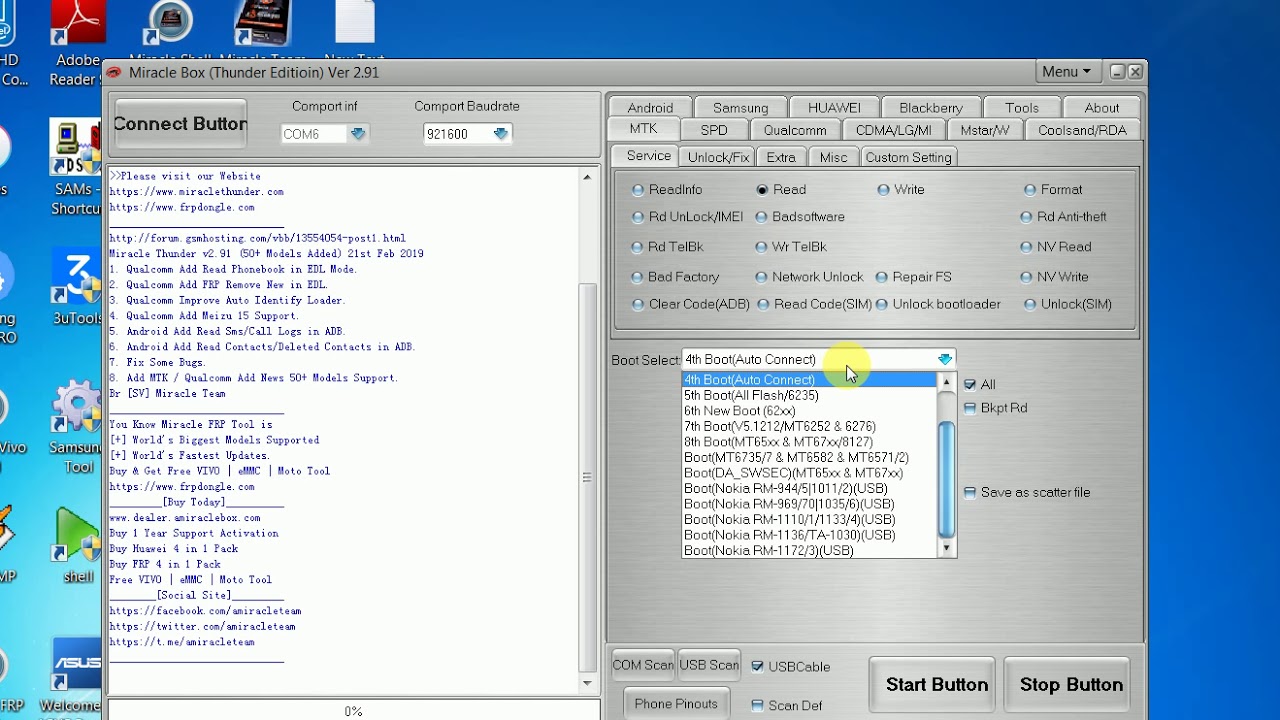
Task: Select the ReadInfo radio button
Action: point(638,190)
